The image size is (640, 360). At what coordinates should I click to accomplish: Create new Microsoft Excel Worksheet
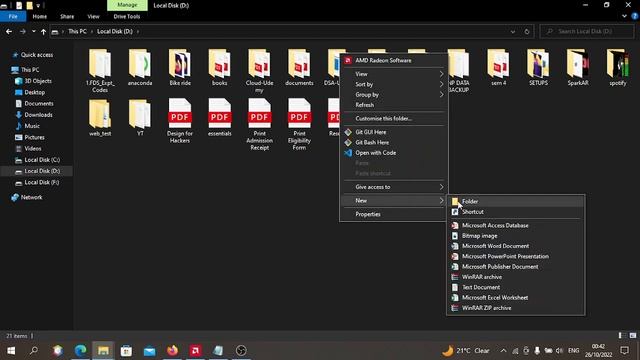[x=516, y=298]
